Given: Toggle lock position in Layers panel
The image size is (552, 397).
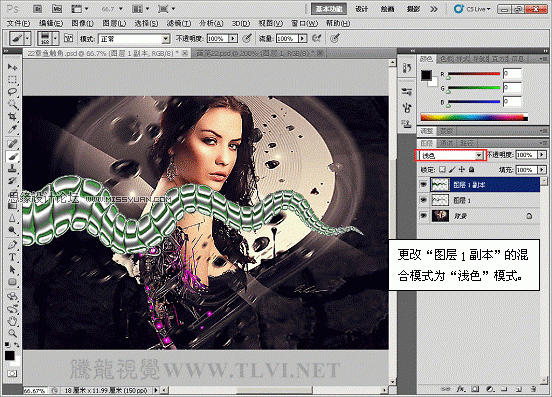Looking at the screenshot, I should [462, 170].
